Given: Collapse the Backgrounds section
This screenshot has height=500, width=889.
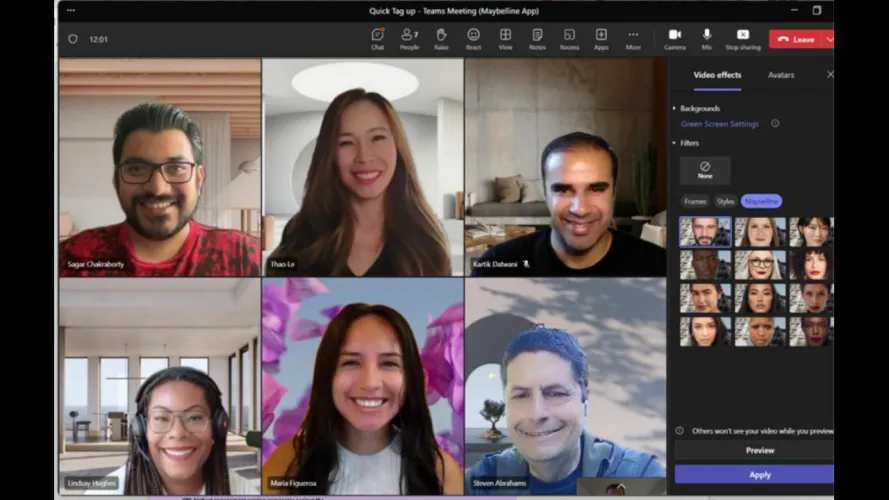Looking at the screenshot, I should pos(675,108).
